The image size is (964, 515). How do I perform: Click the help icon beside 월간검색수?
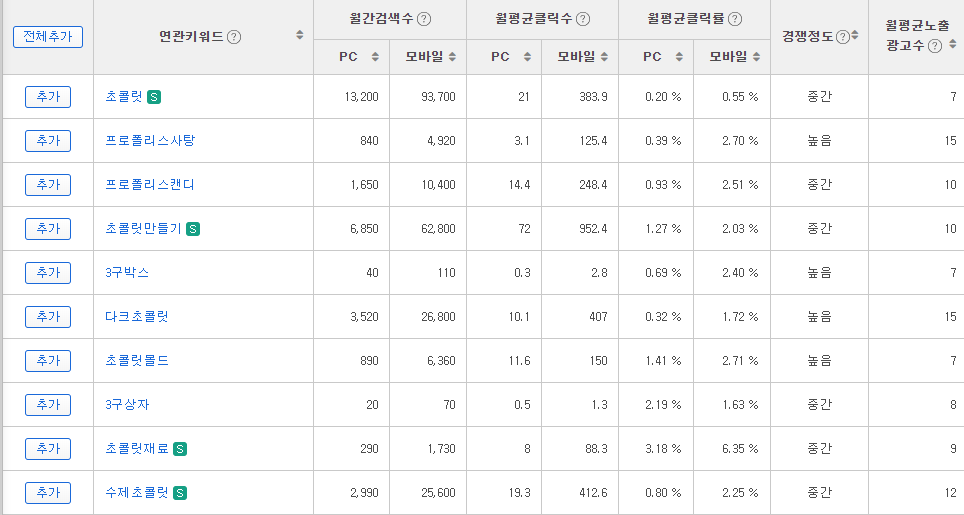(x=424, y=19)
